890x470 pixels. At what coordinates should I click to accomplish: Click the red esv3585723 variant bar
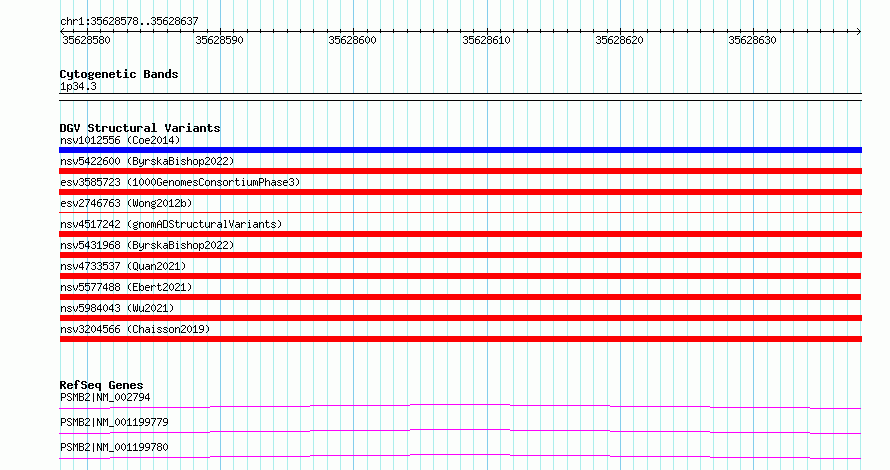pos(460,192)
